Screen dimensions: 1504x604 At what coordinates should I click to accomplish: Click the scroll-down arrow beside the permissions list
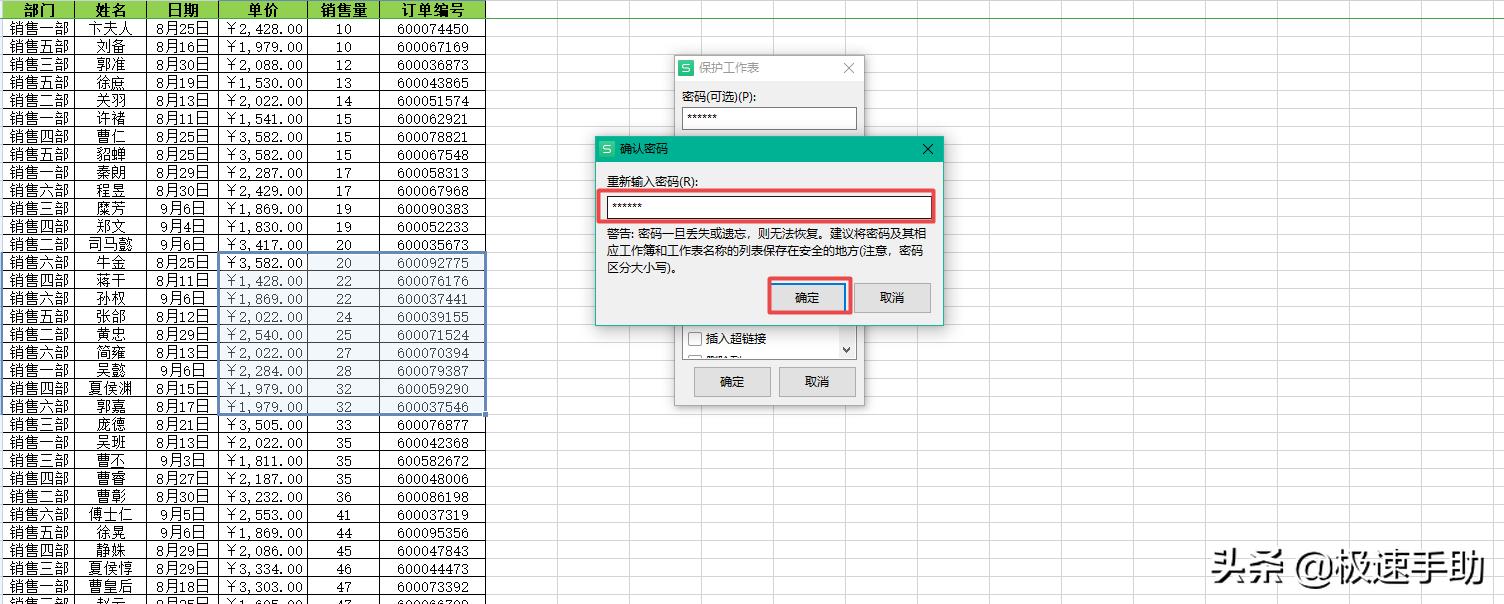pos(848,347)
